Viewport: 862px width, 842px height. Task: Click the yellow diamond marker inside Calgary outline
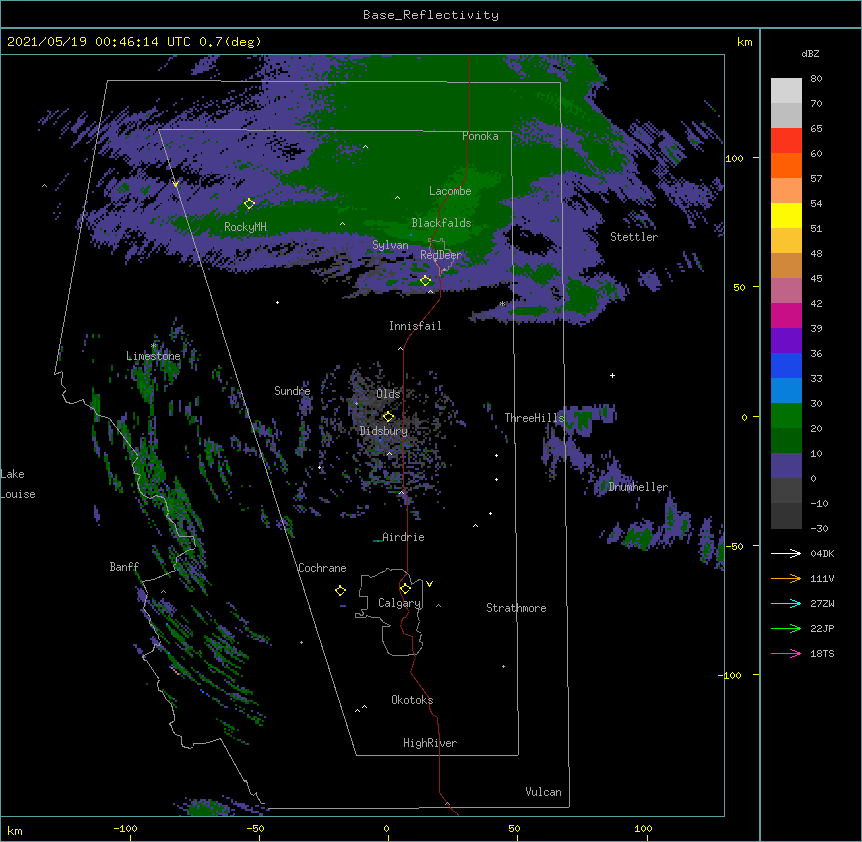[405, 589]
